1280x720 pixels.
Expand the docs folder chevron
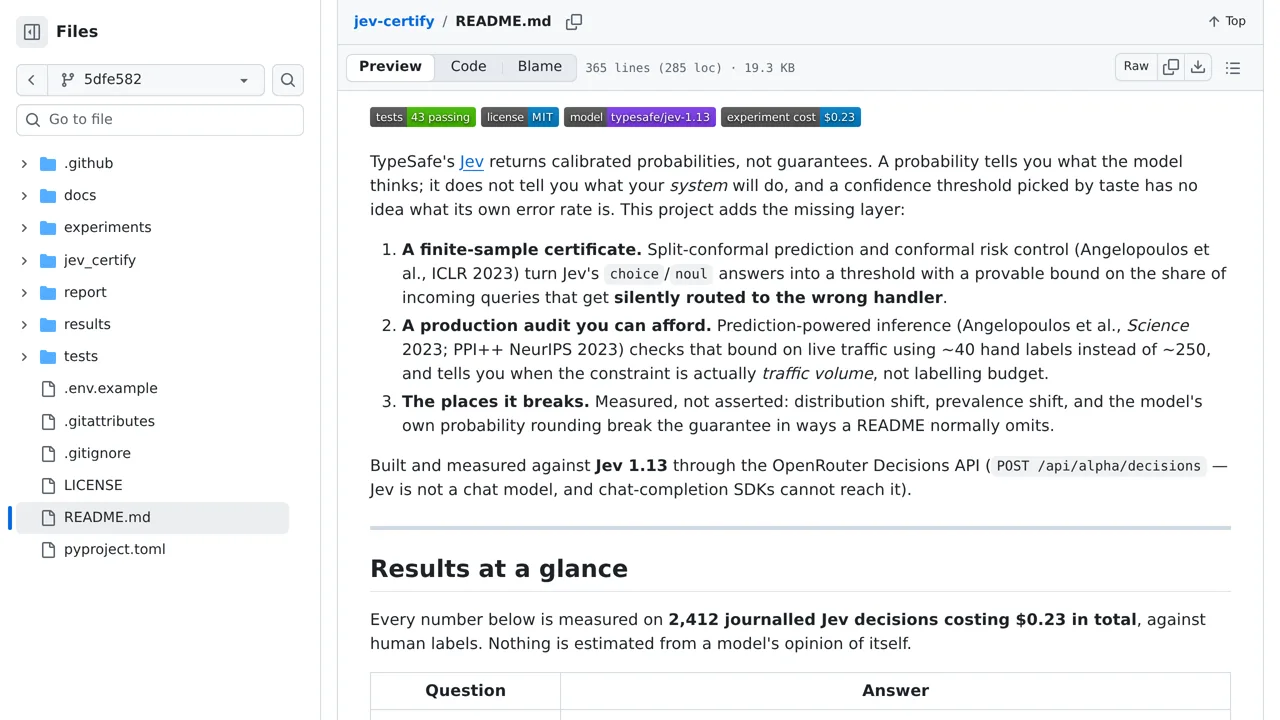click(24, 195)
